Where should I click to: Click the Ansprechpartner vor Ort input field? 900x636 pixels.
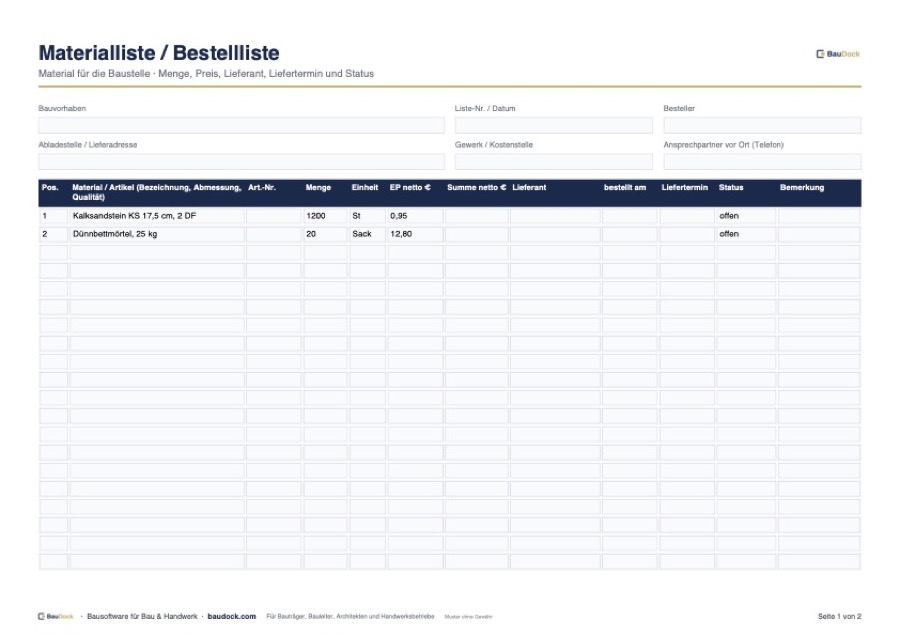coord(762,161)
